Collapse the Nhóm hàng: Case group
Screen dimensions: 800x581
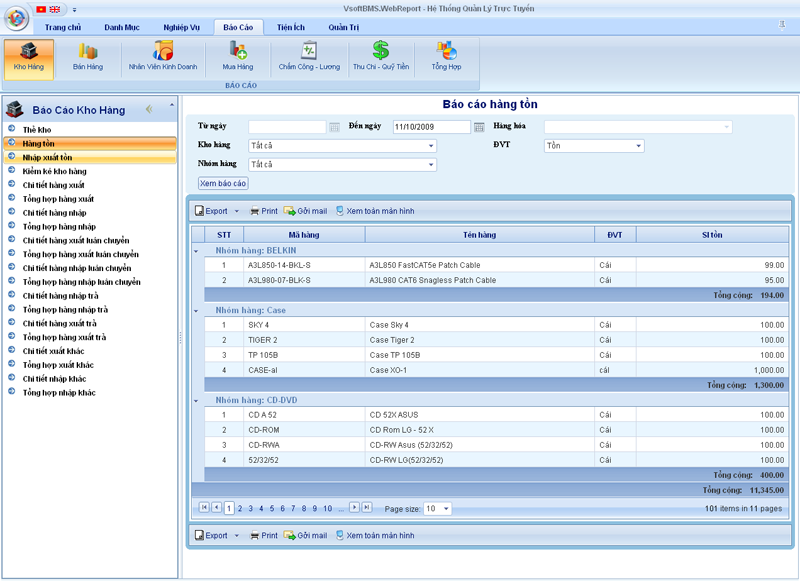tap(196, 310)
